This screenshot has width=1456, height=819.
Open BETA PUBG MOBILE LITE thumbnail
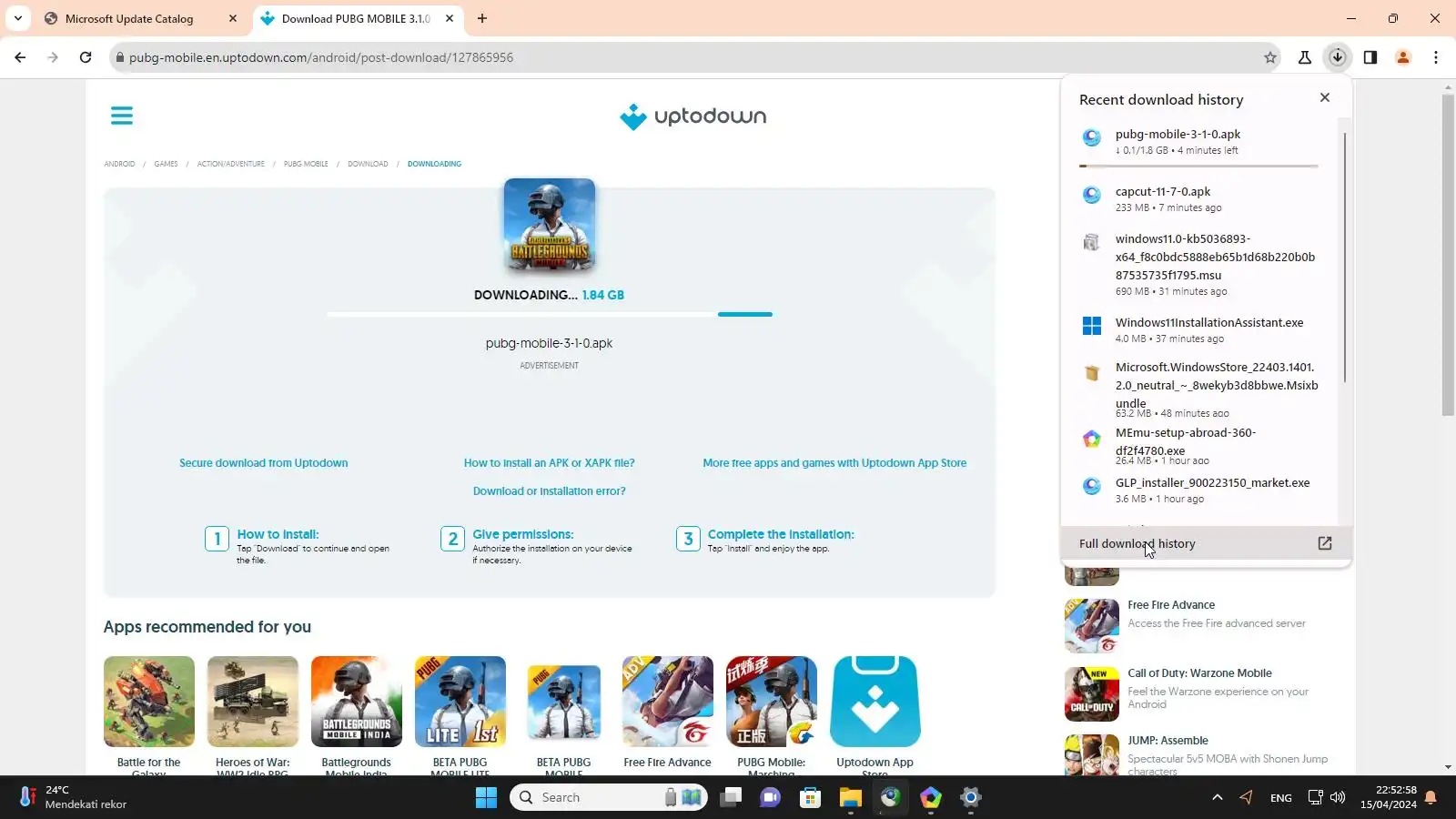point(460,702)
